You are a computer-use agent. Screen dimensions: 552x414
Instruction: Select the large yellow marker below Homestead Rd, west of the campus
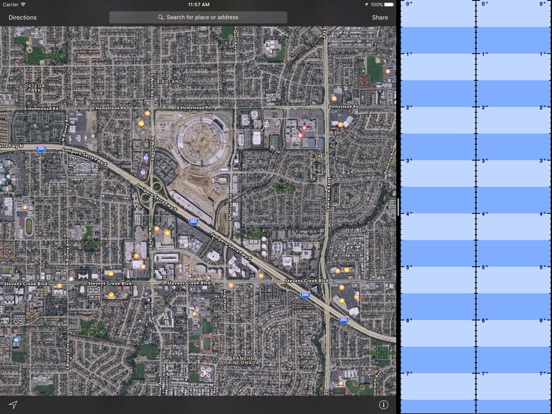pyautogui.click(x=141, y=123)
